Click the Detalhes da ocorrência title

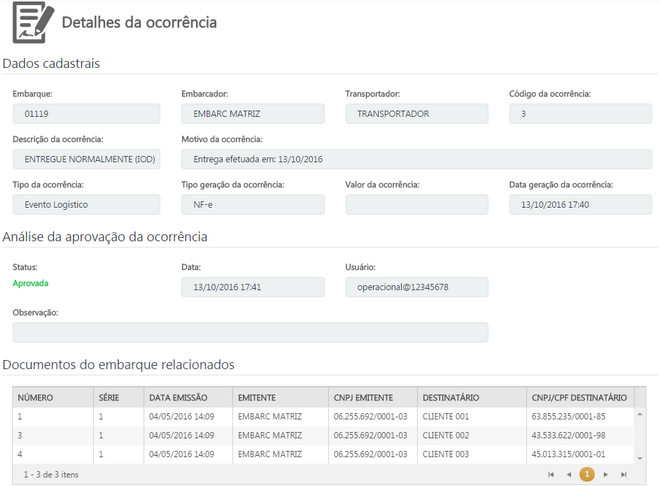139,22
